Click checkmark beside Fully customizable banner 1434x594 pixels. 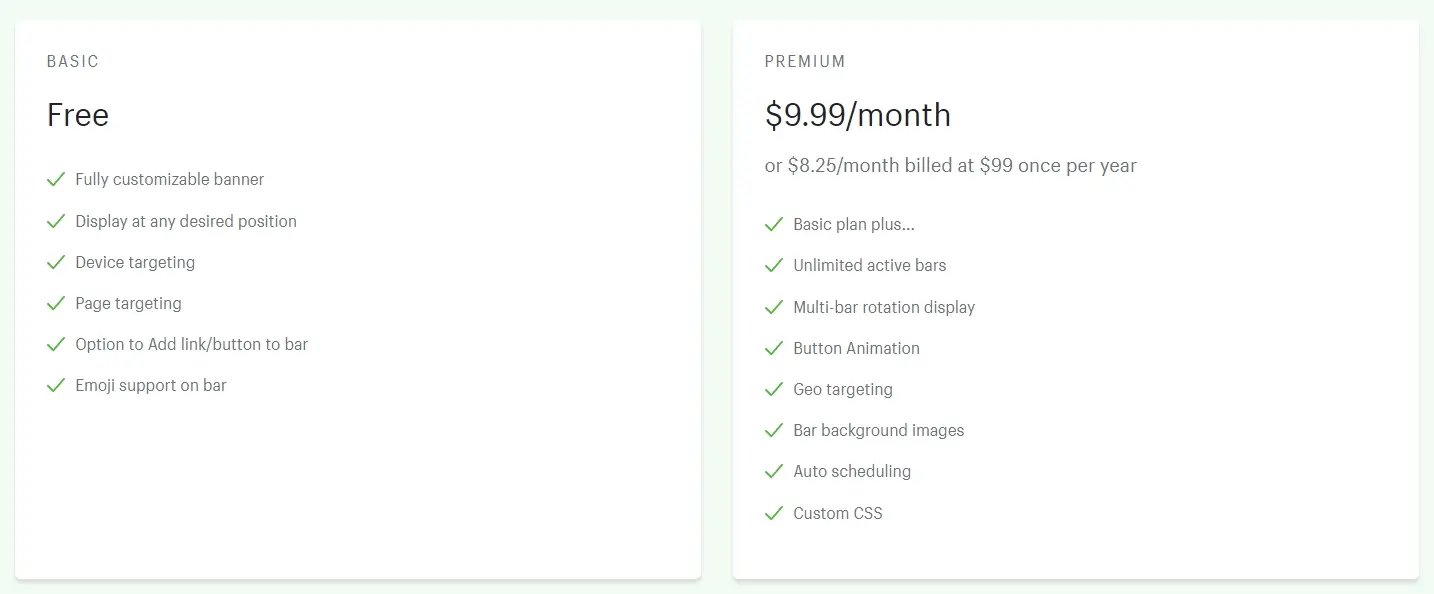pos(56,180)
